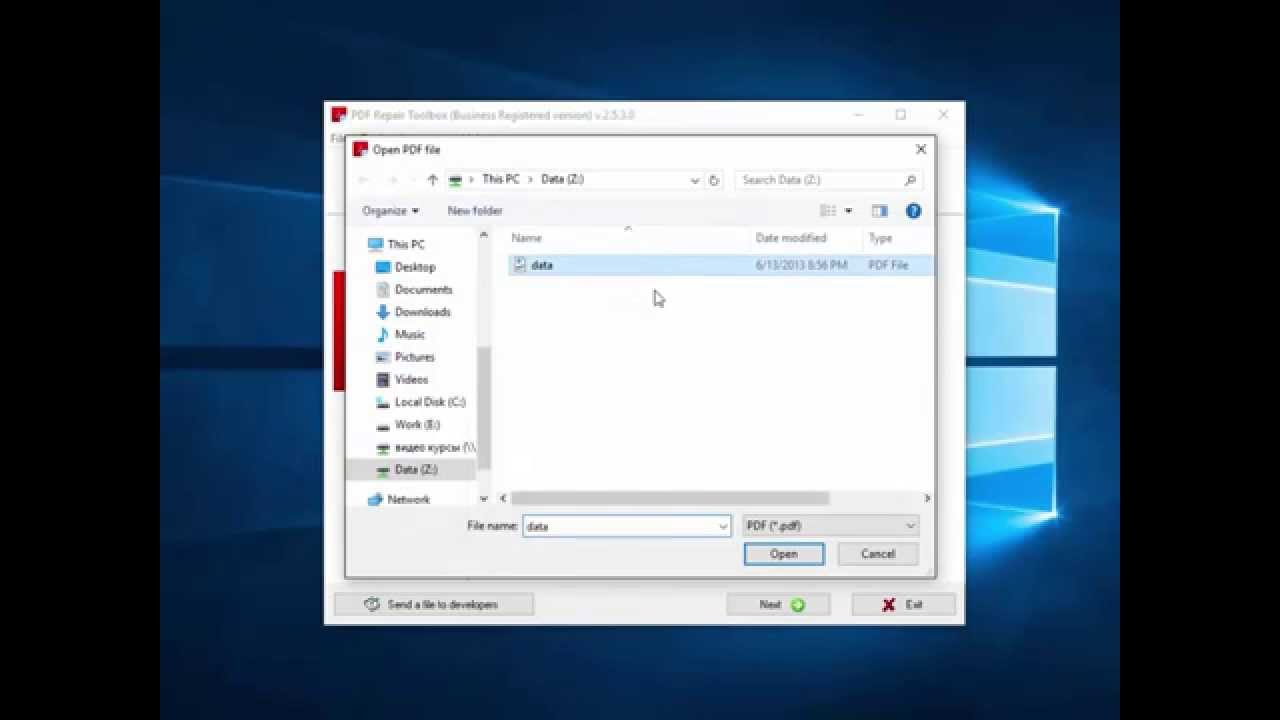Select the data PDF file icon

coord(519,265)
